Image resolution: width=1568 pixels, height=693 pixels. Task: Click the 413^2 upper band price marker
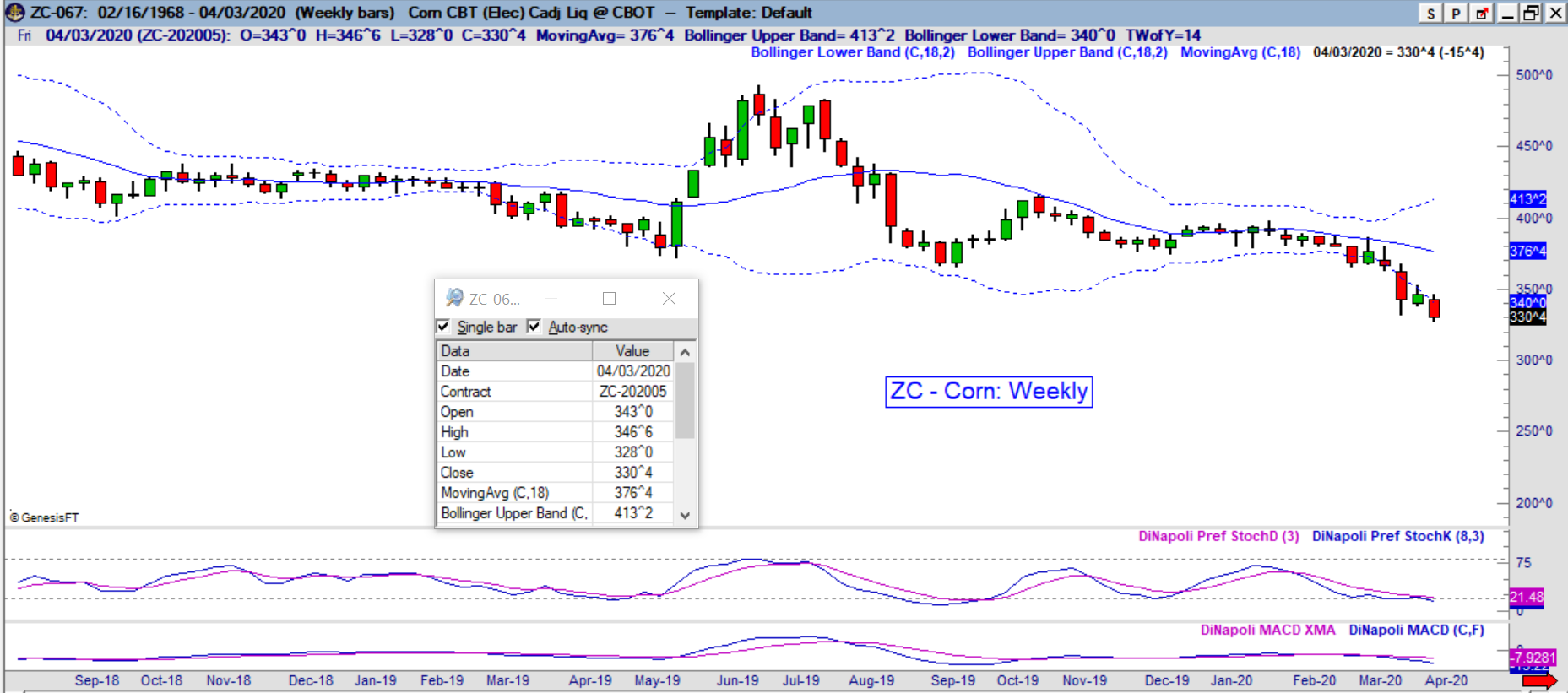(1527, 199)
